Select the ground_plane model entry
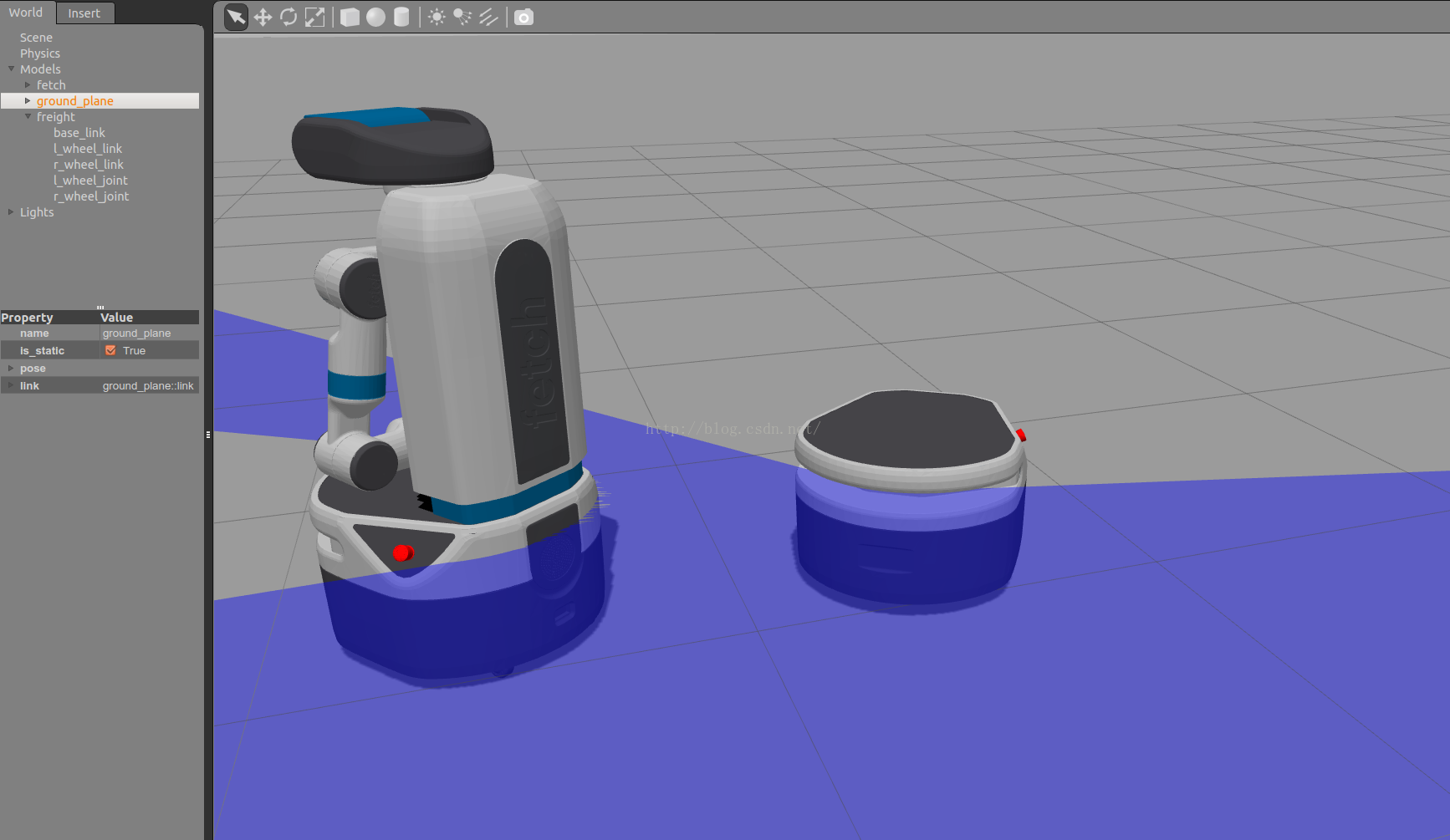This screenshot has height=840, width=1450. click(x=75, y=101)
